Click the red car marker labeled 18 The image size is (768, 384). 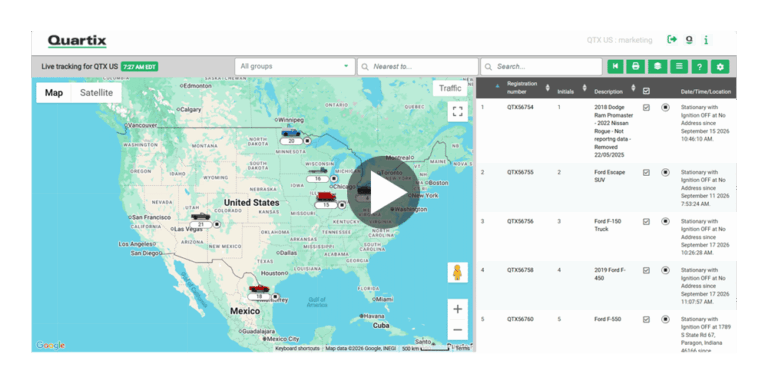[259, 288]
